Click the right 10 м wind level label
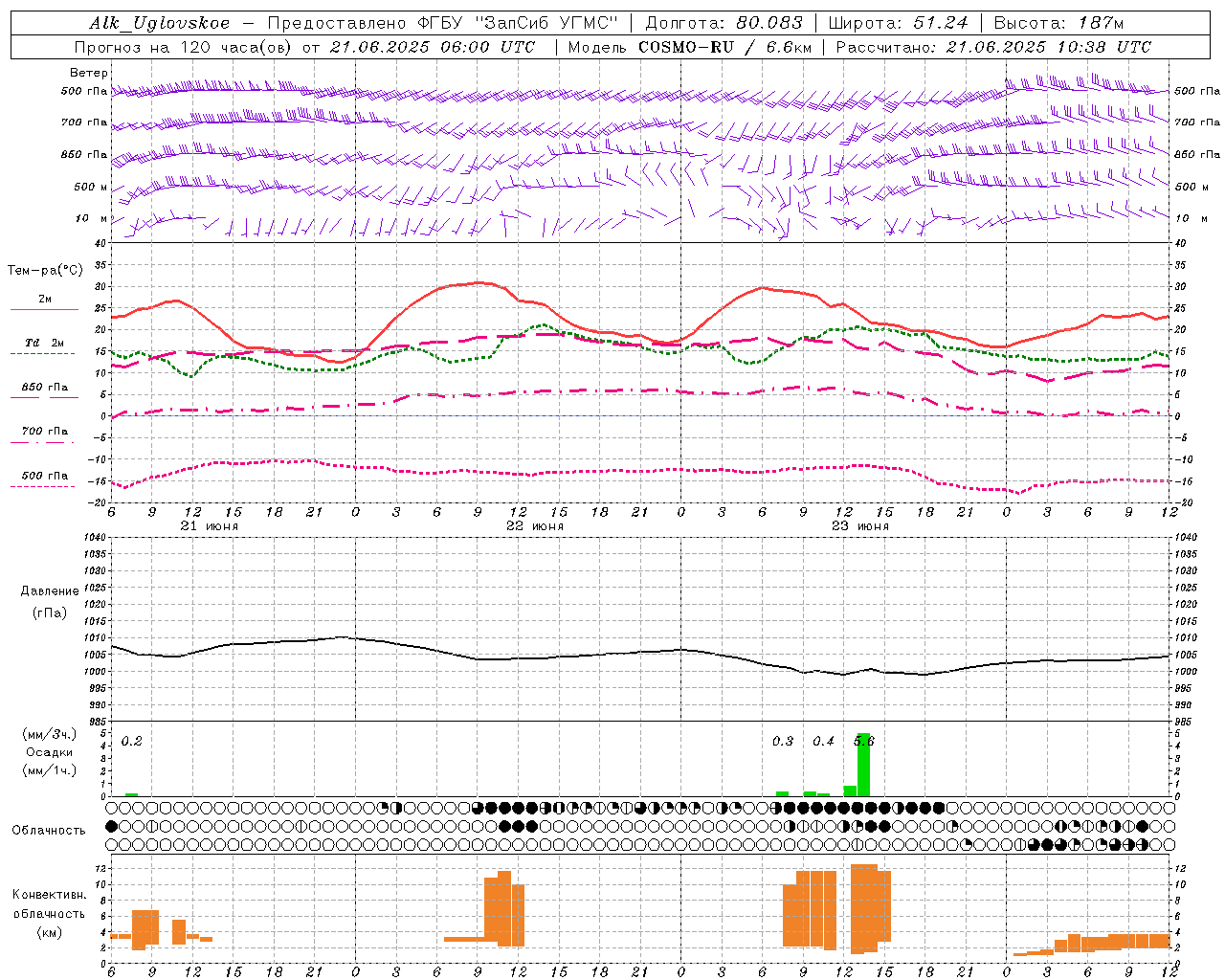The image size is (1225, 980). [x=1191, y=218]
